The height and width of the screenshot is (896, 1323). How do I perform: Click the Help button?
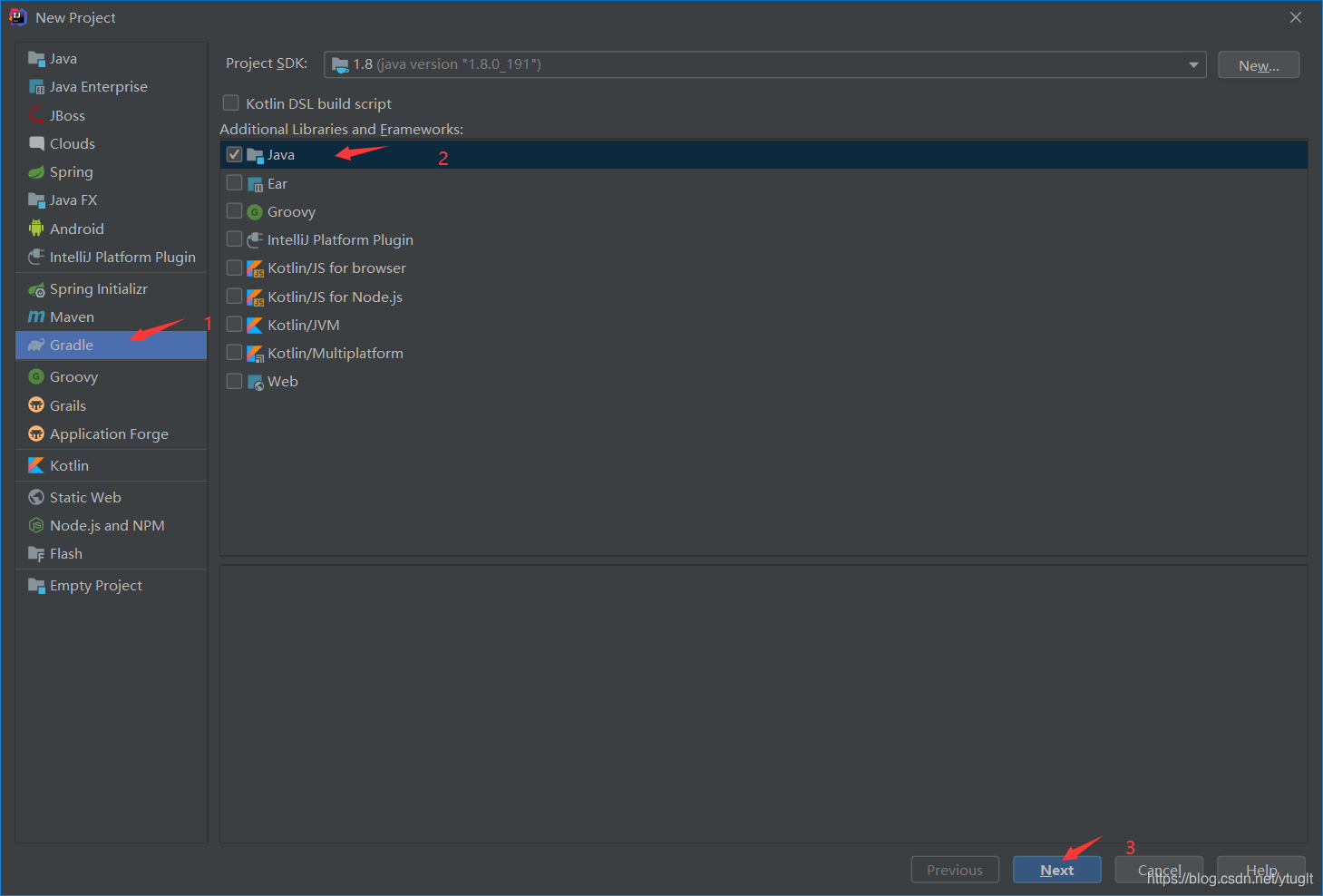pos(1261,870)
